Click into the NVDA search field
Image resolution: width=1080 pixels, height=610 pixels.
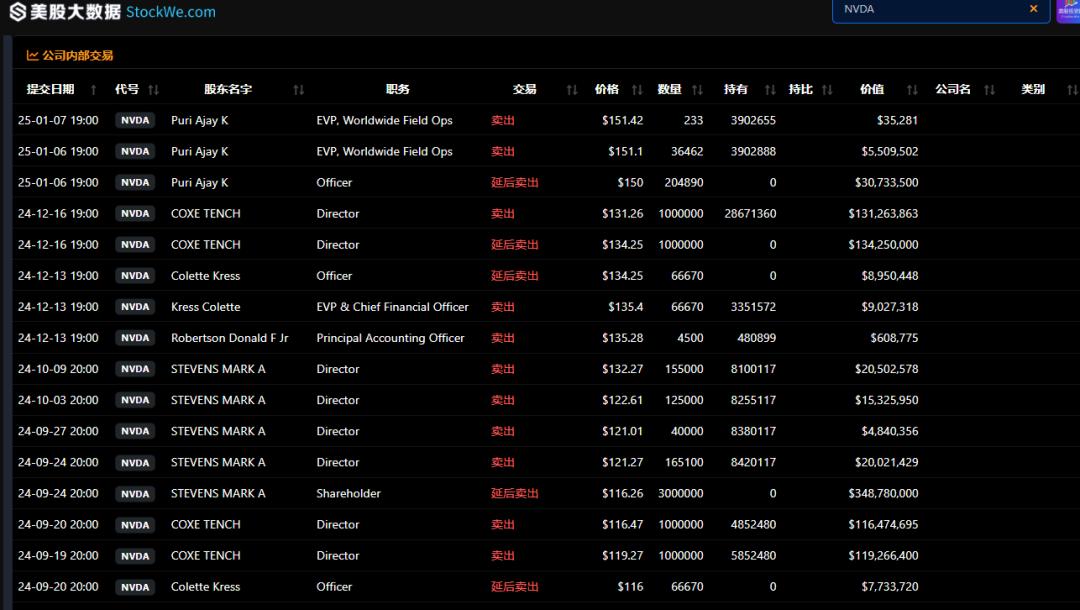point(930,9)
